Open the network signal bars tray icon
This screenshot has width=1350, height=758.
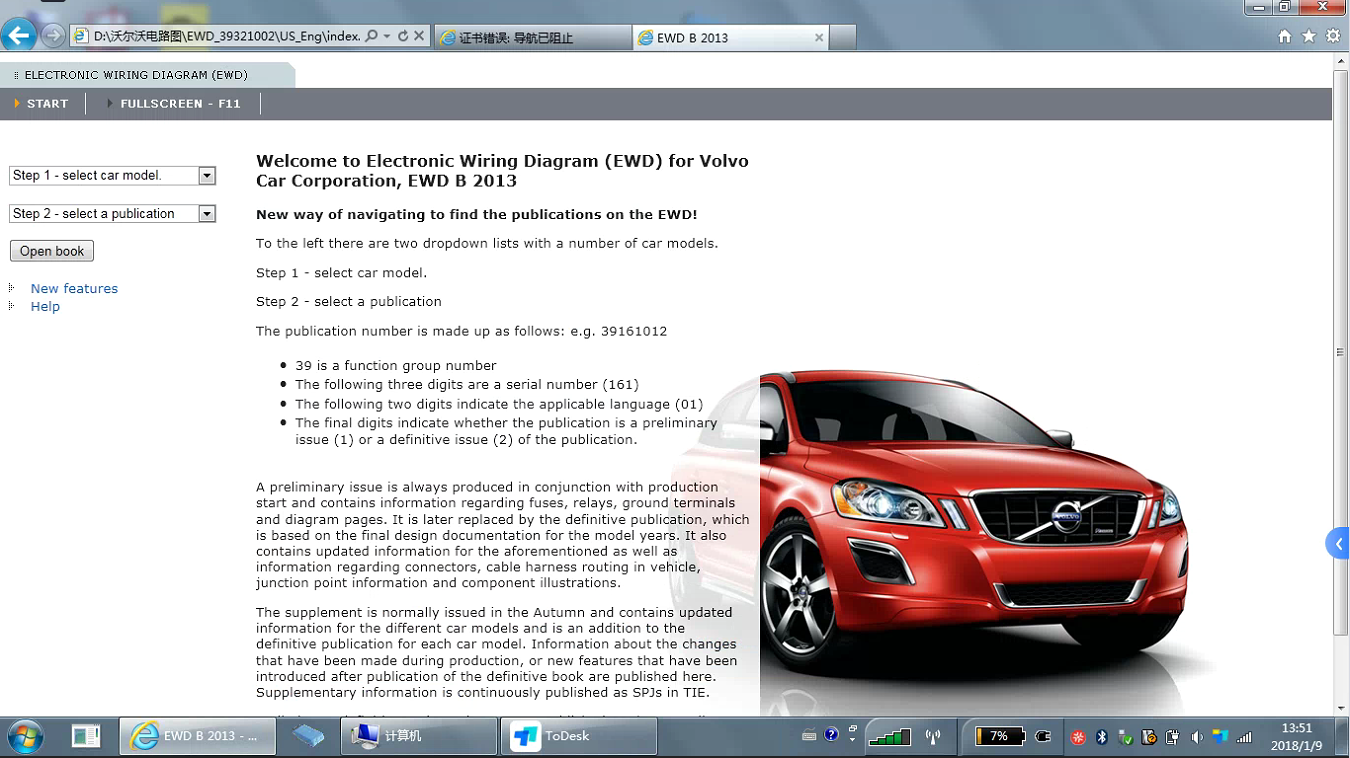click(x=1244, y=737)
